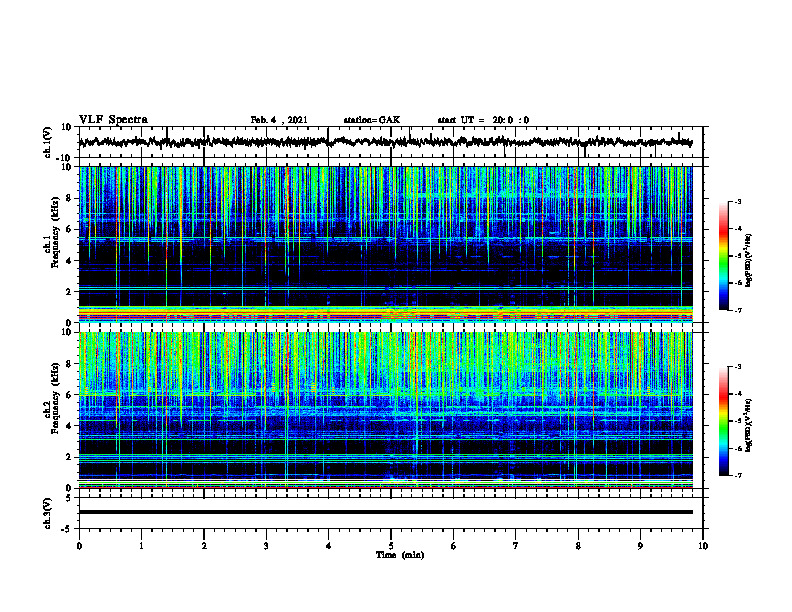
Task: Click the "VLF Spectra" plot title
Action: click(x=113, y=120)
